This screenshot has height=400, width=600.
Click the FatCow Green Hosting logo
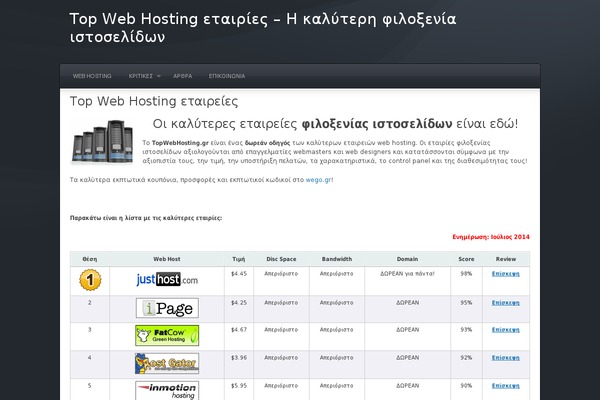coord(167,336)
